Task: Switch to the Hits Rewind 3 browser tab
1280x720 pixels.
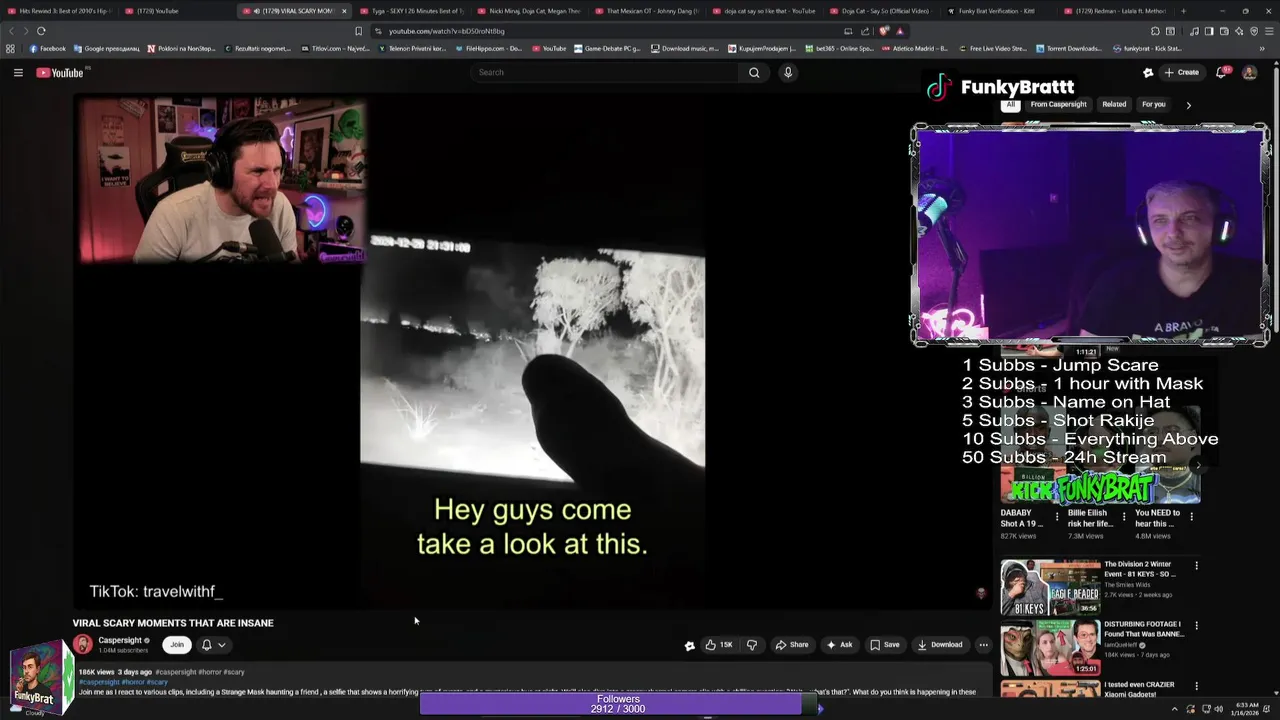Action: 58,11
